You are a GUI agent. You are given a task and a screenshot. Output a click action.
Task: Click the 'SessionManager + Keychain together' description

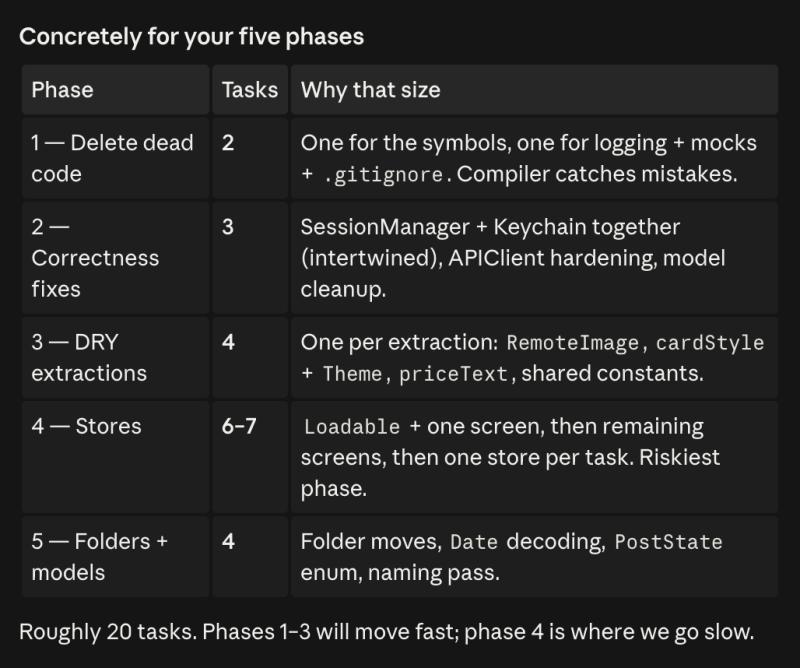click(x=490, y=227)
